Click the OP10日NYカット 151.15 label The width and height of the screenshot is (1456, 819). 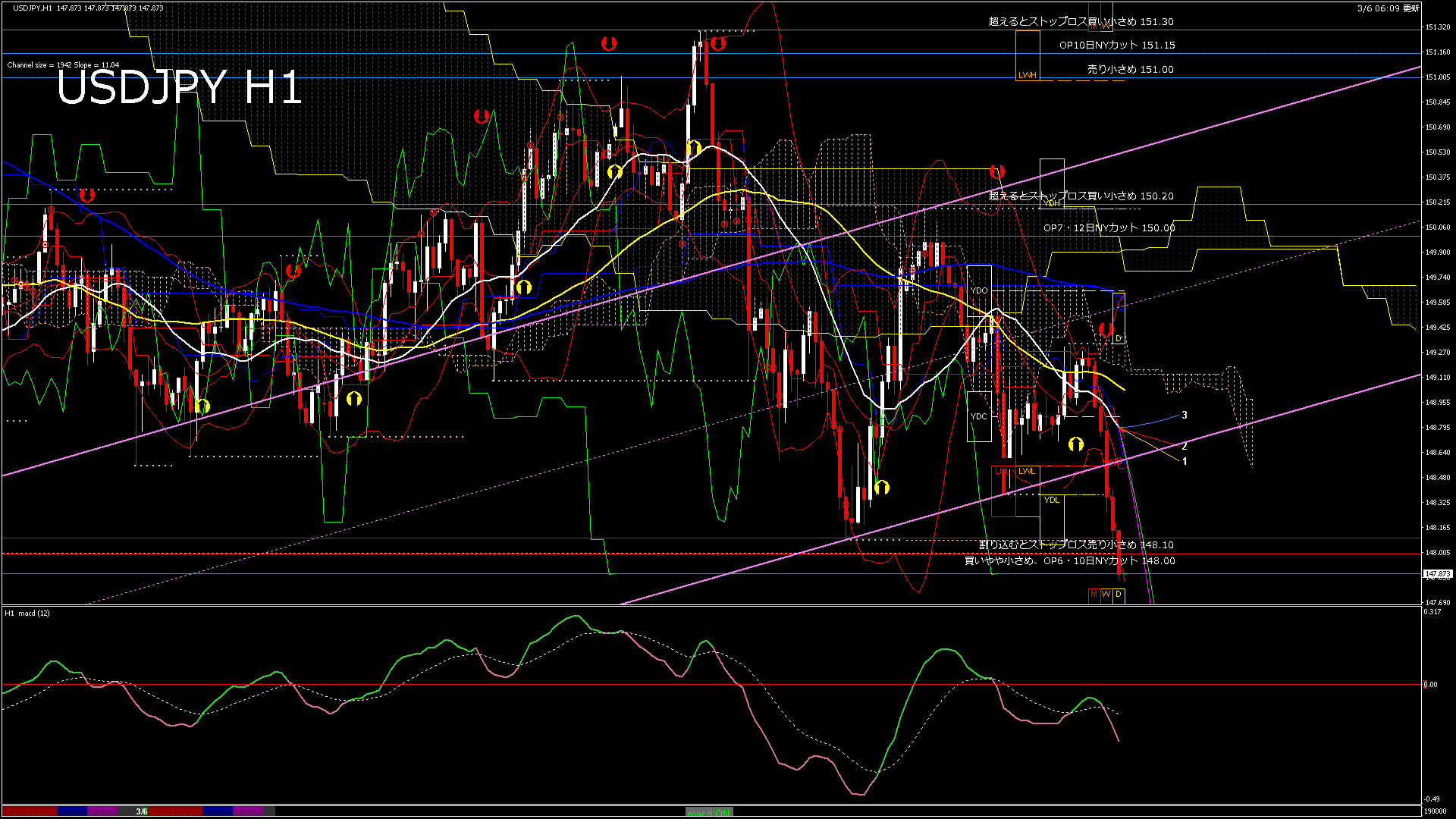[1116, 45]
